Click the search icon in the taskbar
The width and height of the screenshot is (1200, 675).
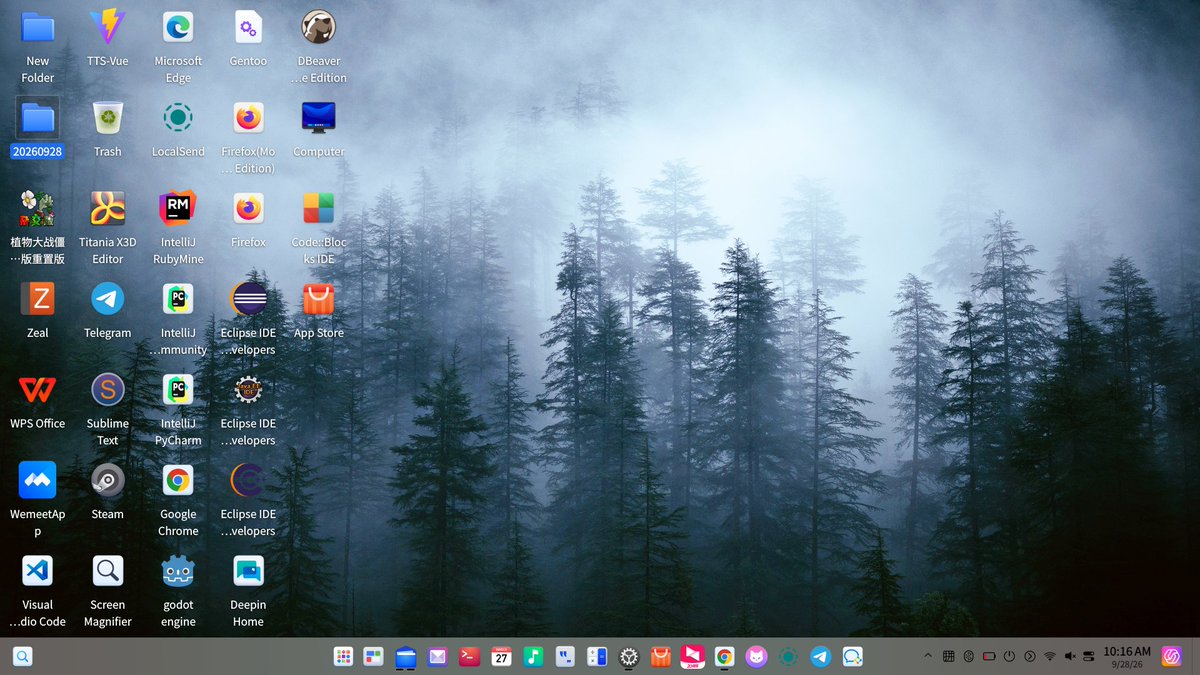pyautogui.click(x=22, y=657)
